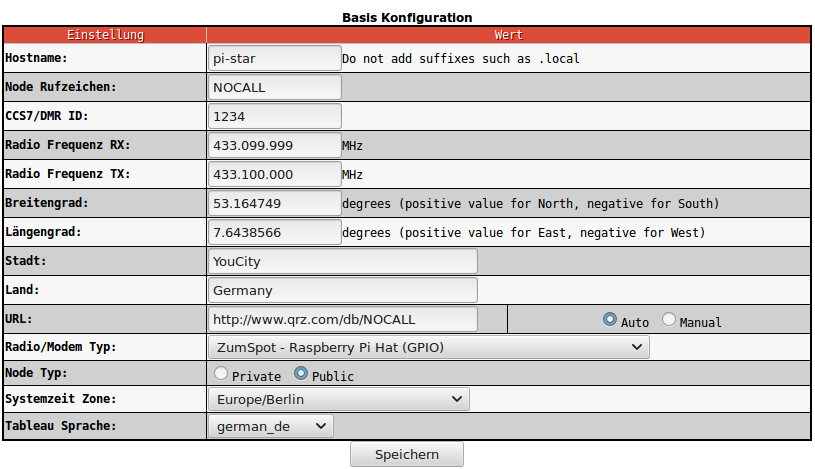Focus the CCS7/DMR ID field

274,116
